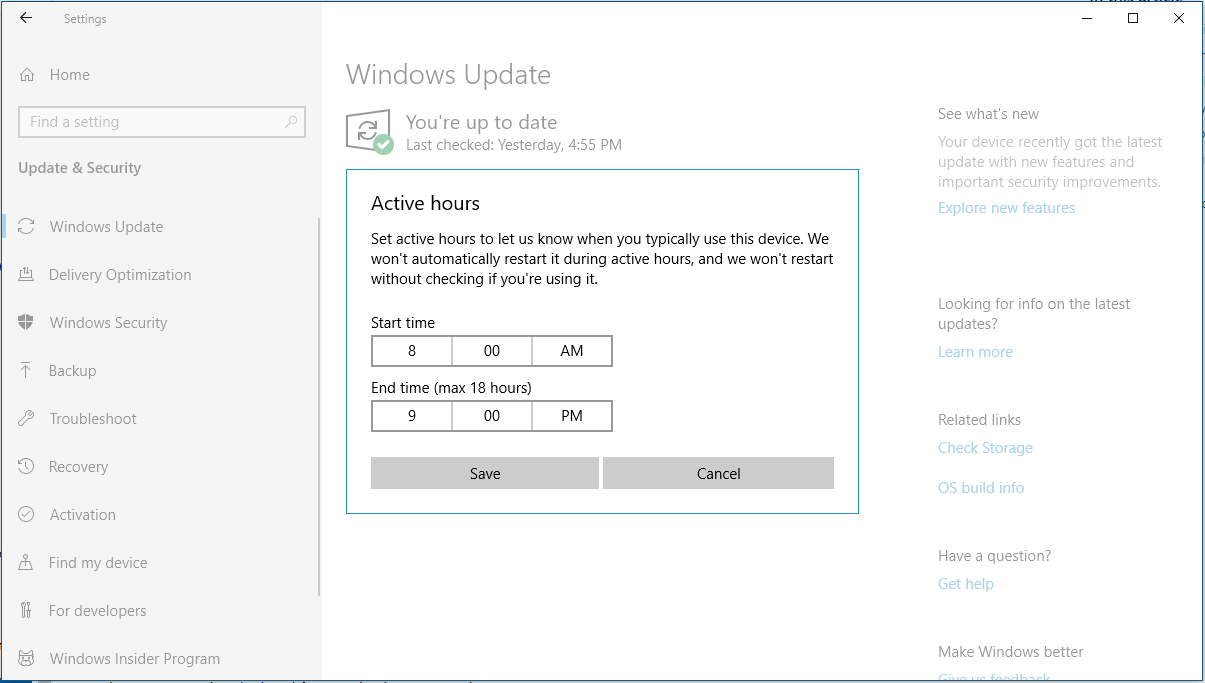The height and width of the screenshot is (683, 1205).
Task: Click the 'Start time' label
Action: (x=403, y=323)
